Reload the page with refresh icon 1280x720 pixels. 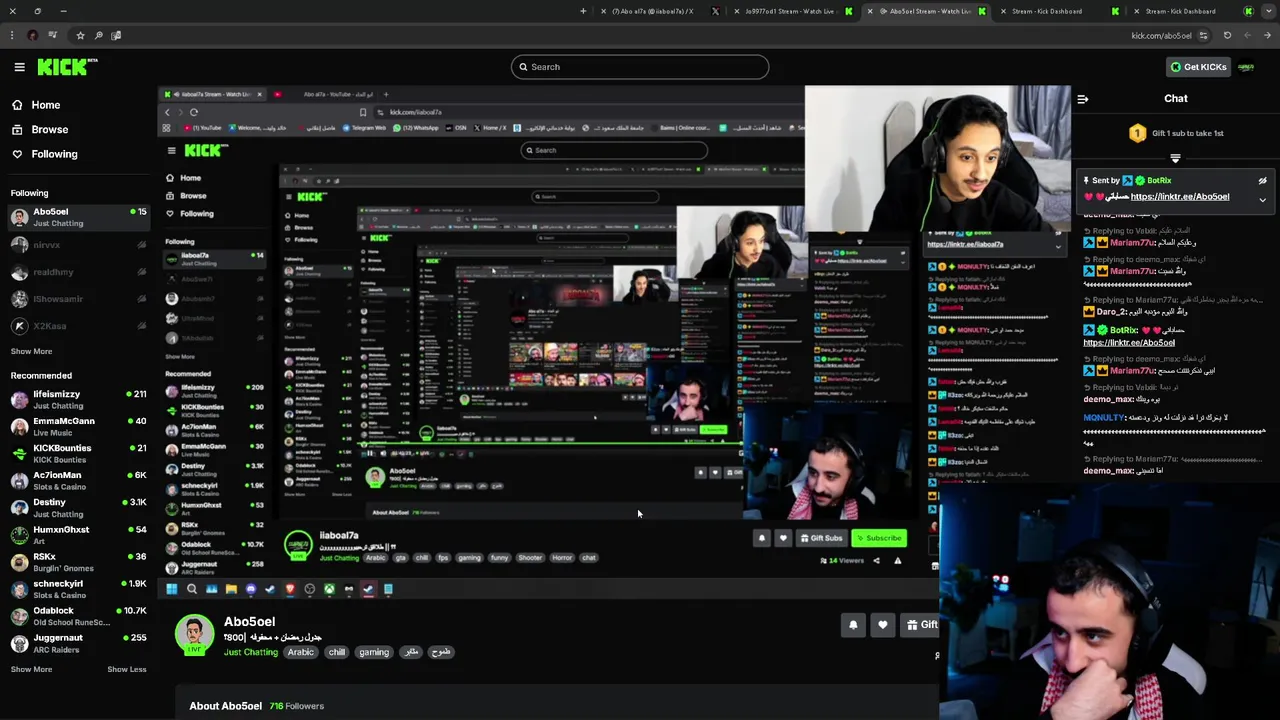click(x=1227, y=36)
